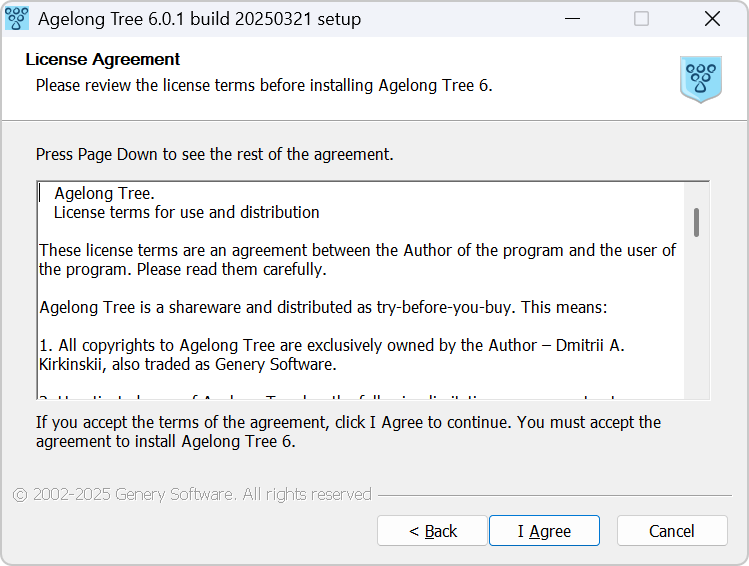Minimize the setup window
The image size is (749, 566).
click(572, 19)
